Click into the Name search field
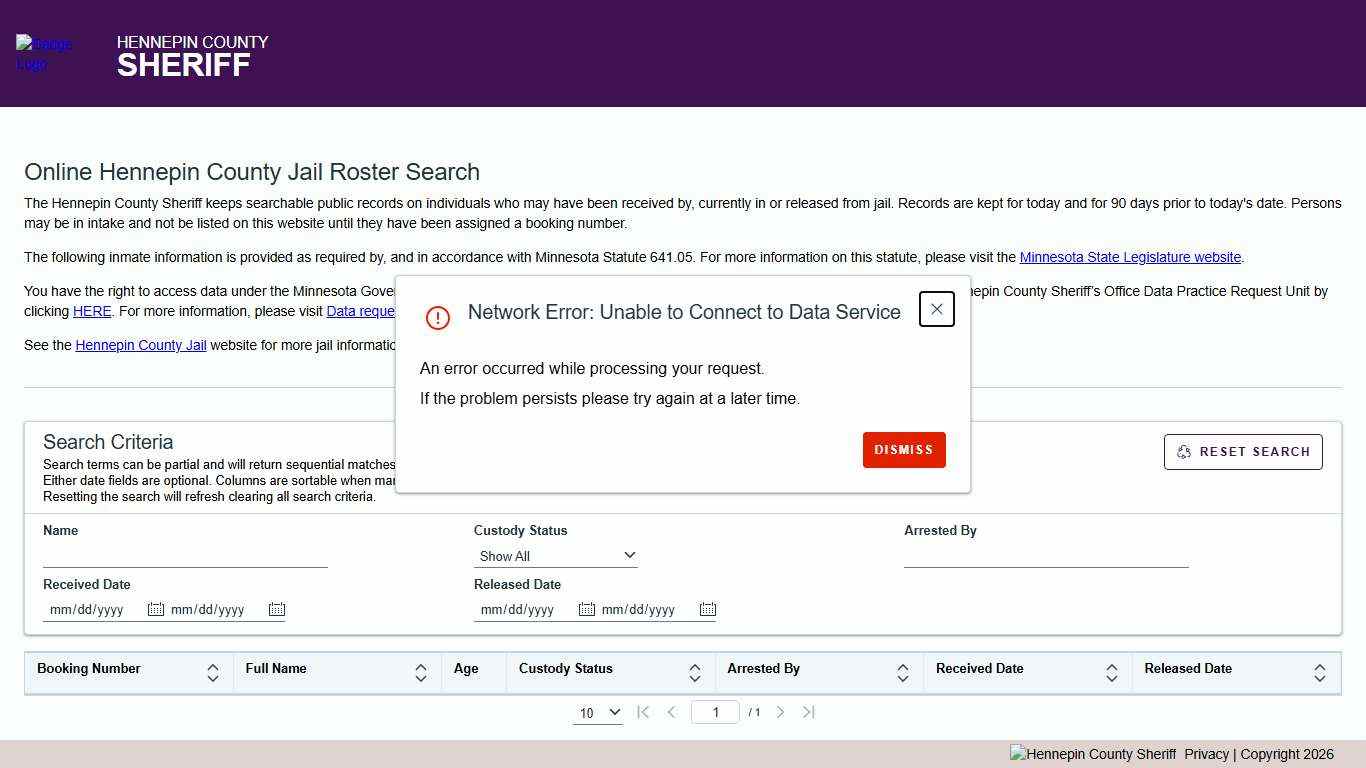Image resolution: width=1366 pixels, height=768 pixels. tap(185, 556)
